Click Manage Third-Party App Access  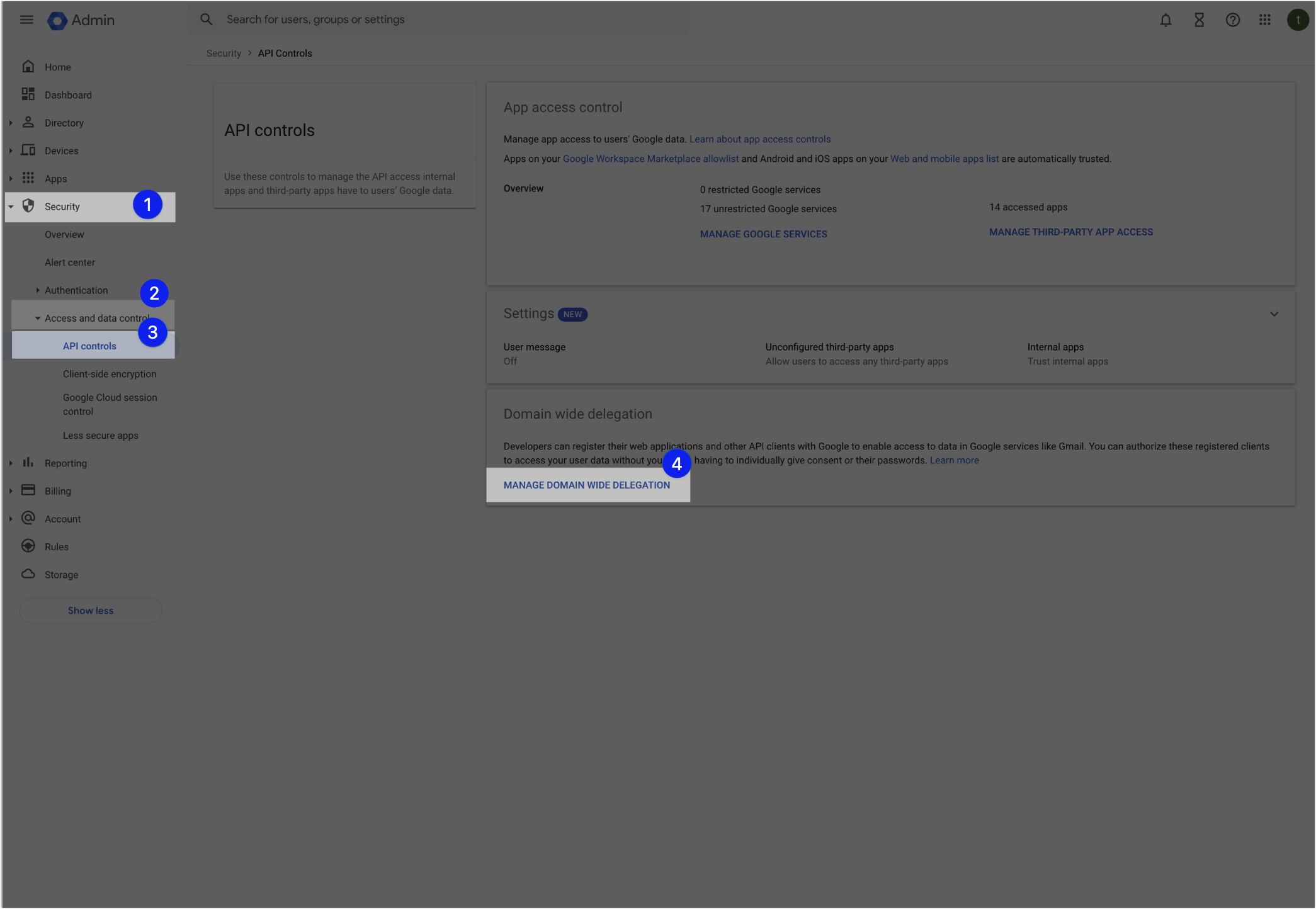[x=1071, y=232]
